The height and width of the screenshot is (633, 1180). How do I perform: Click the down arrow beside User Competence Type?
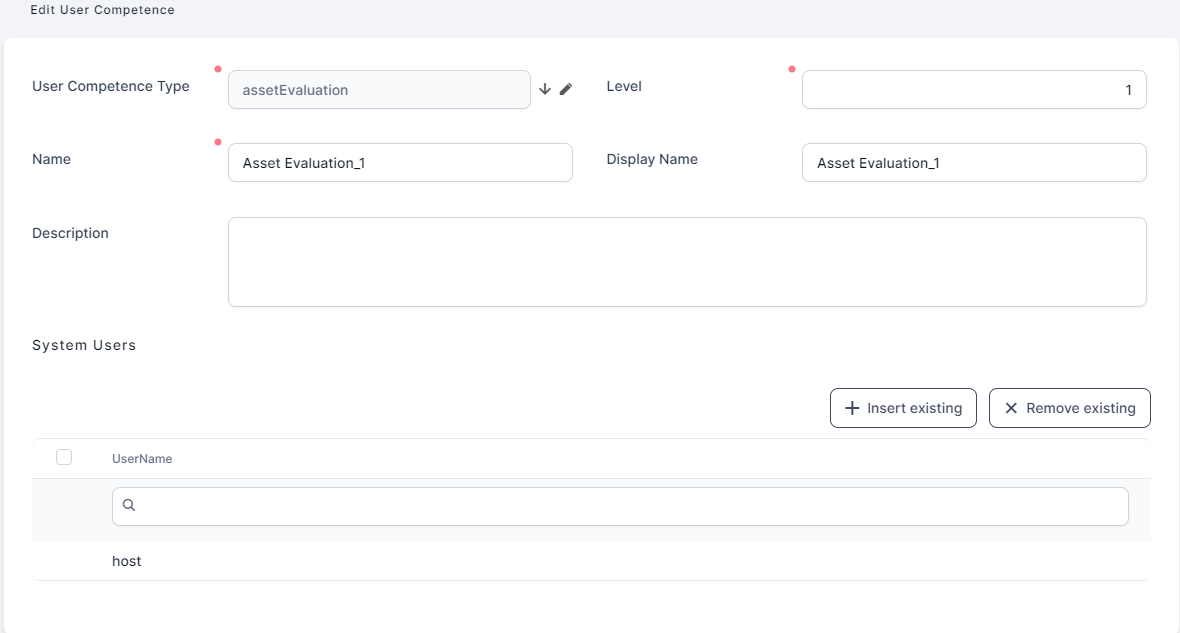coord(545,89)
